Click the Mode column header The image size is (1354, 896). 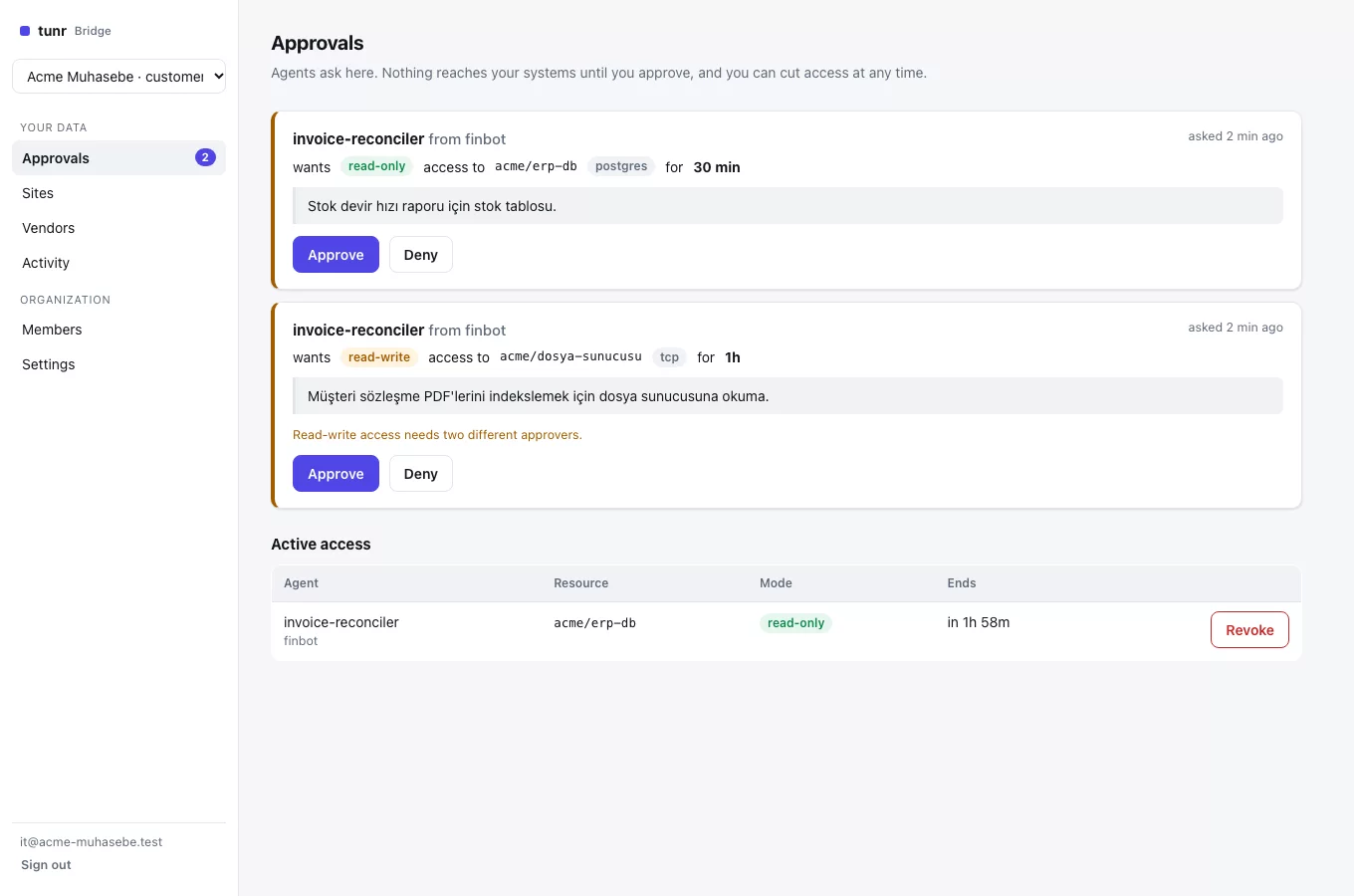tap(776, 583)
